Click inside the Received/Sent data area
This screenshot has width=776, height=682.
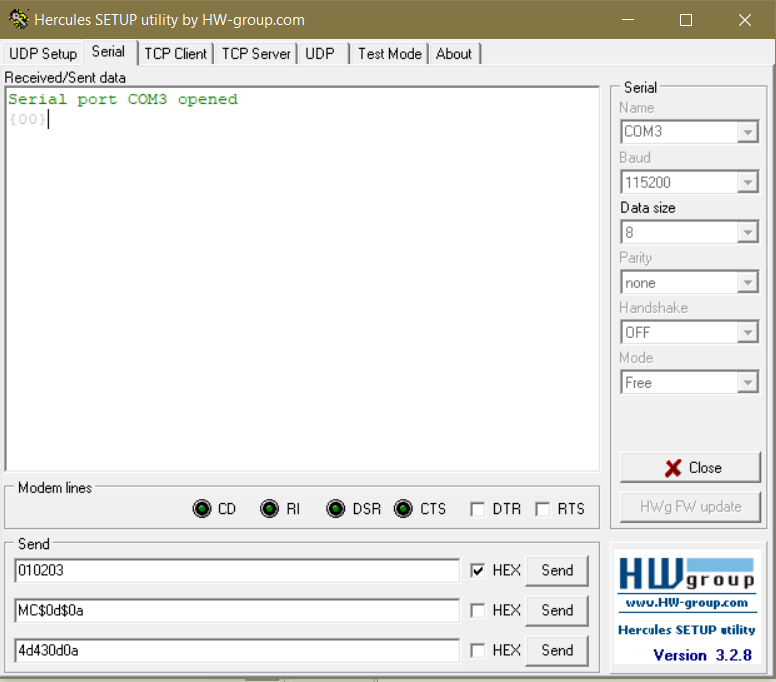click(302, 279)
